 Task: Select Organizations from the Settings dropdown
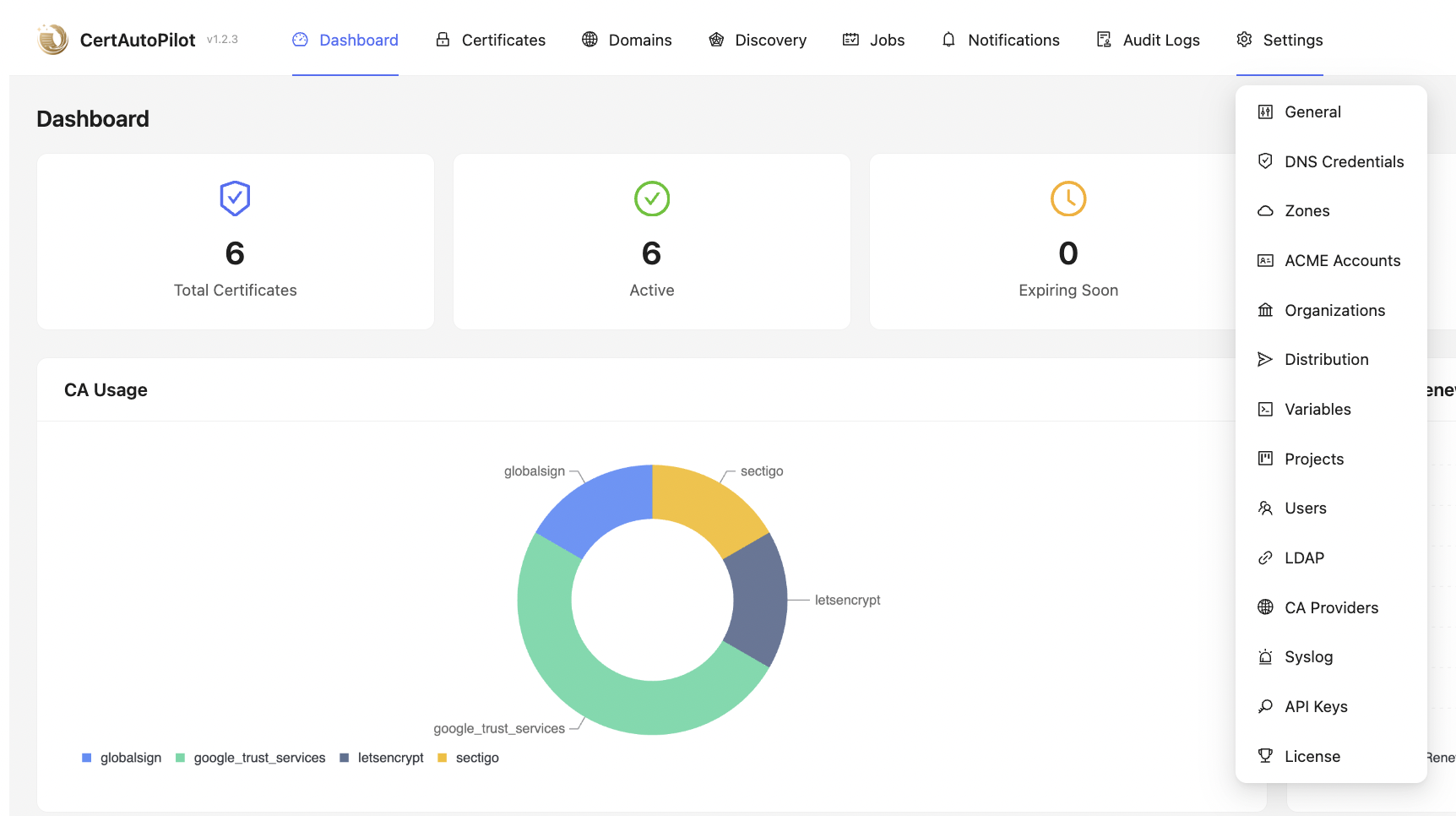pos(1334,310)
